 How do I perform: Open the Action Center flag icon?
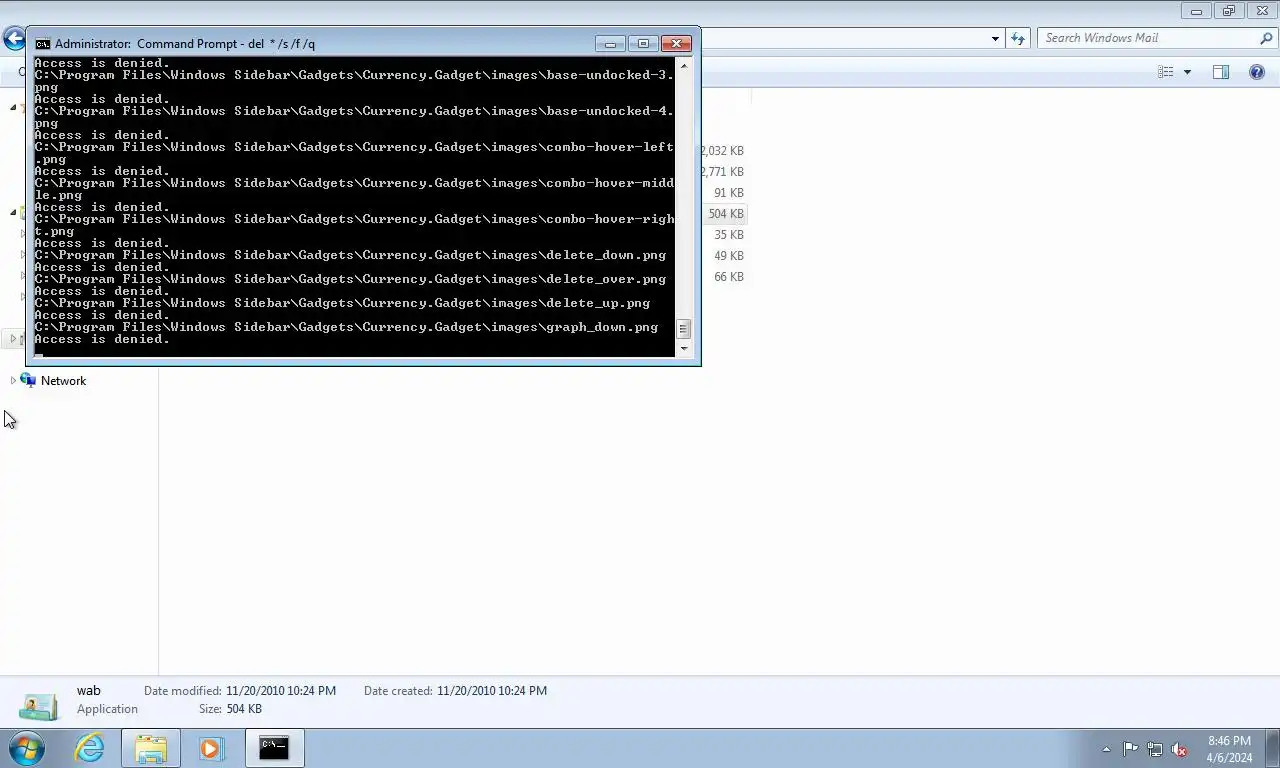tap(1130, 749)
